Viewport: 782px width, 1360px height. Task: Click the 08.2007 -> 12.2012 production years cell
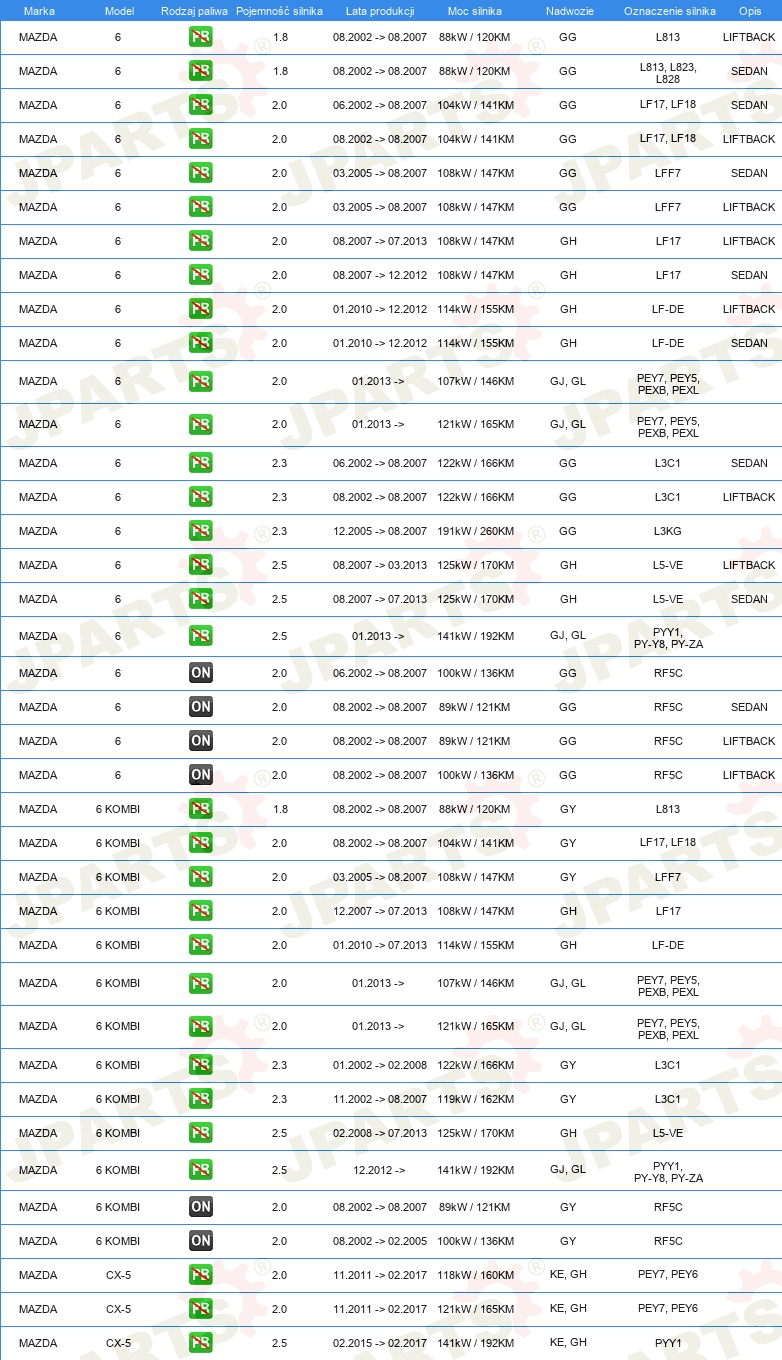pos(380,275)
